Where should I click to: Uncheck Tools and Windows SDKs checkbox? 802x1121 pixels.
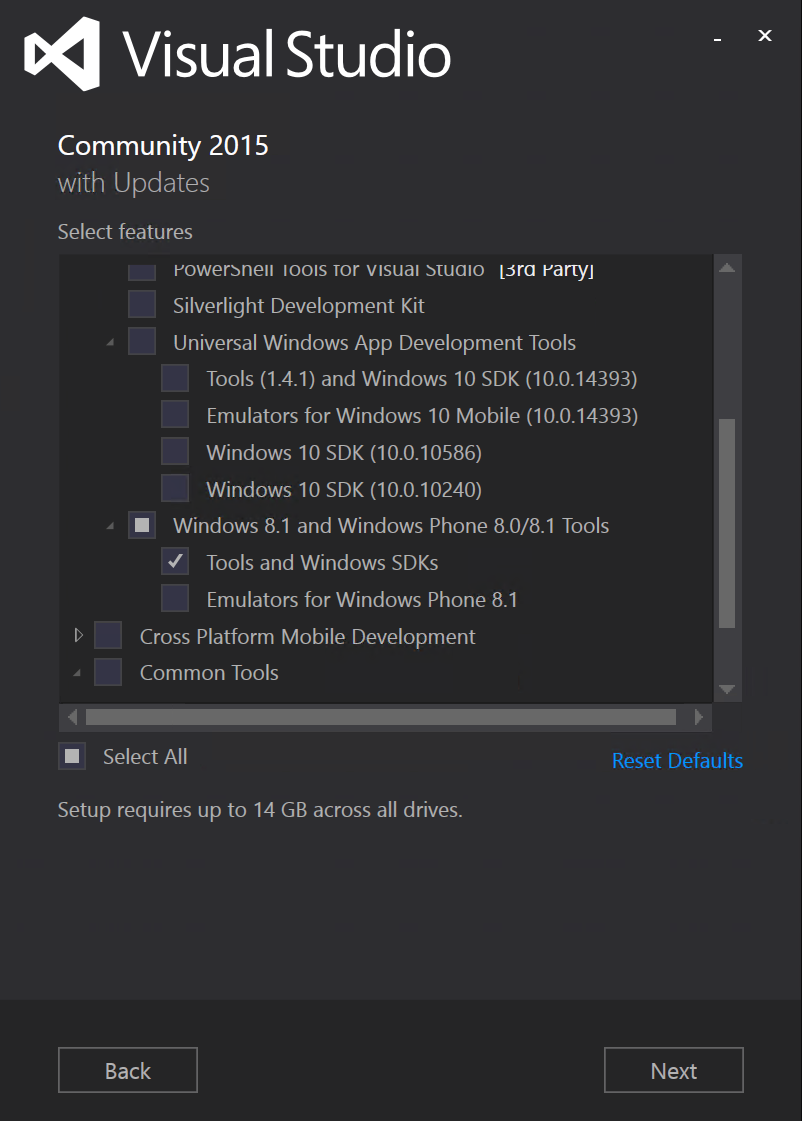coord(175,562)
